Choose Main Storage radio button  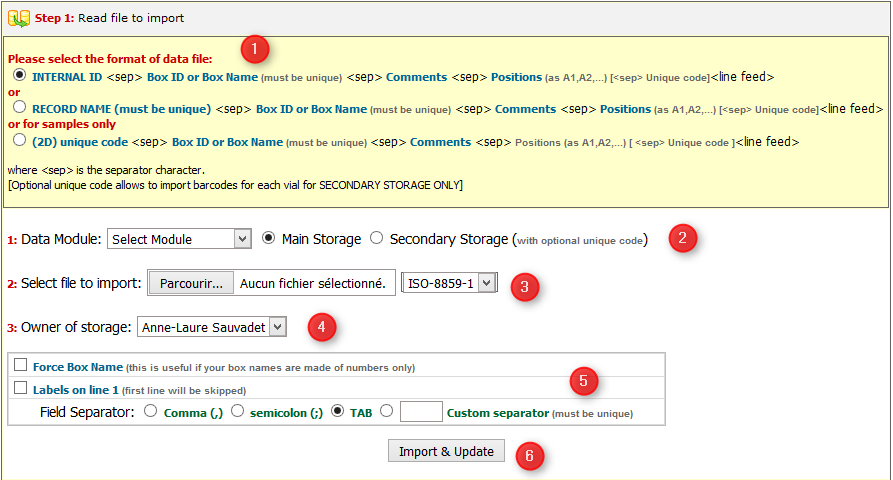pyautogui.click(x=268, y=238)
